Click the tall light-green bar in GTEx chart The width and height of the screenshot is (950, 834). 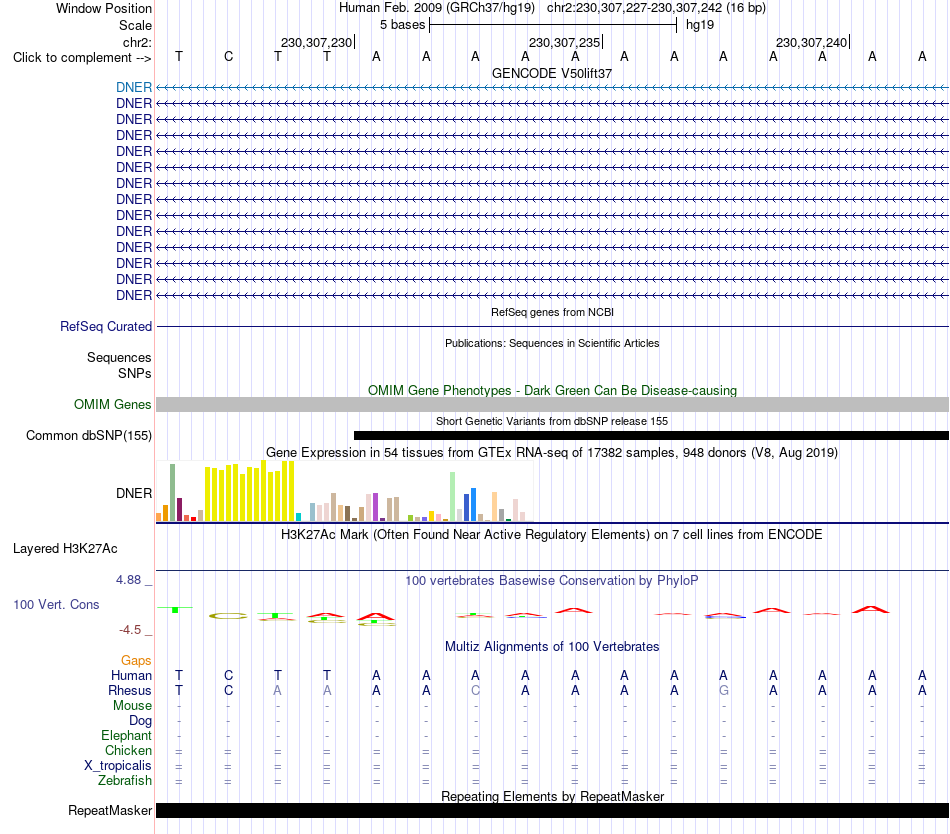pyautogui.click(x=453, y=497)
